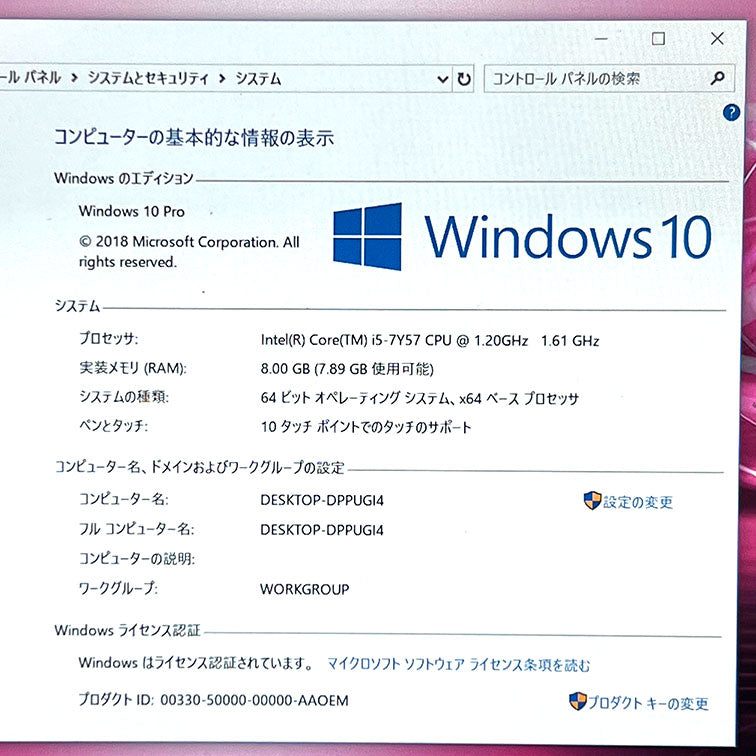Minimize the System window

coord(600,39)
